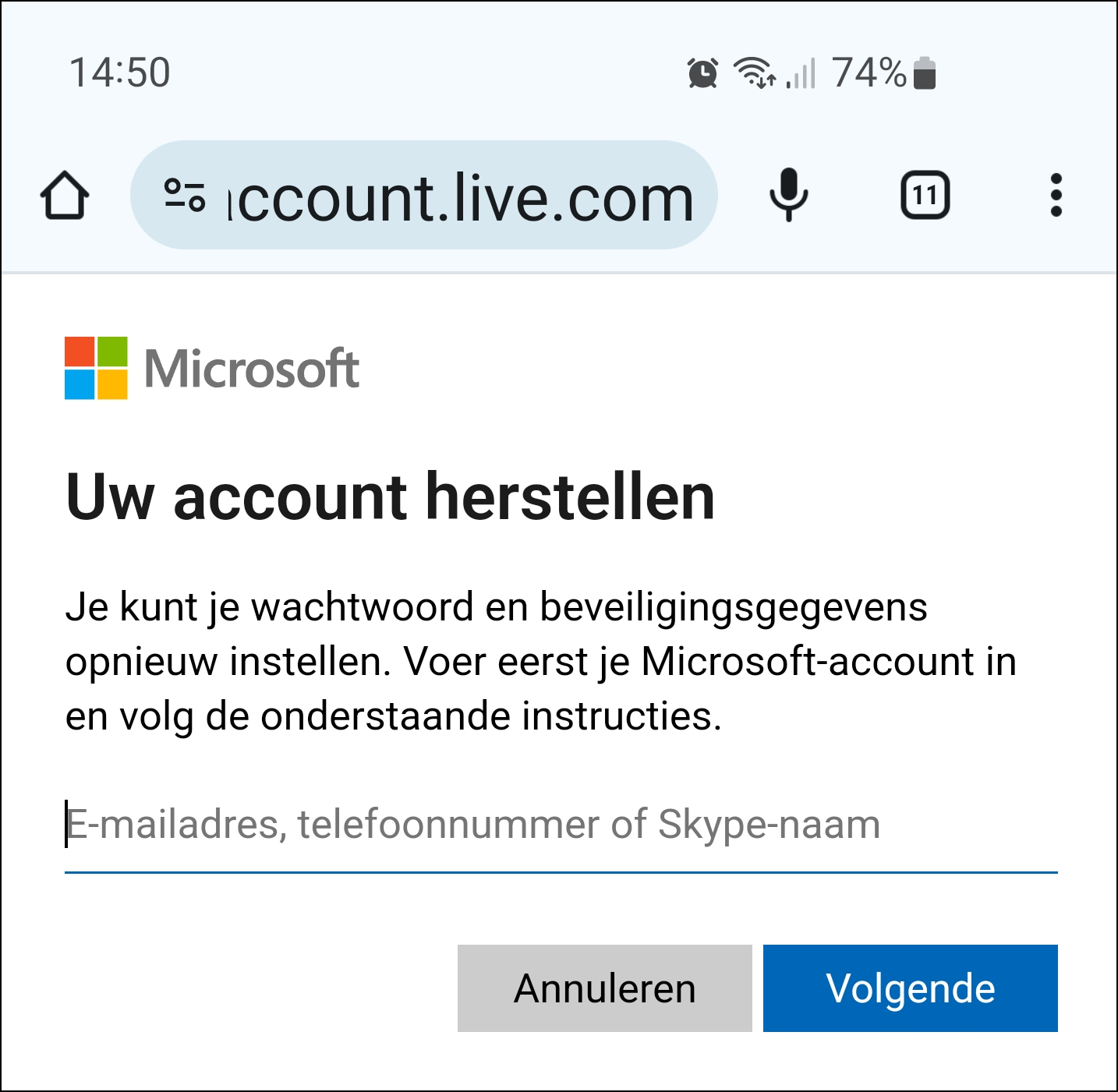Tap the 74% battery percentage text
This screenshot has height=1092, width=1118.
tap(869, 73)
